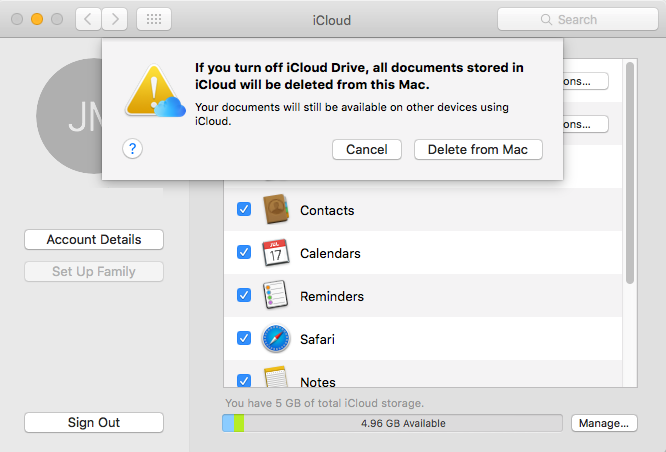Screen dimensions: 666x452
Task: Open Manage storage button
Action: pyautogui.click(x=604, y=423)
